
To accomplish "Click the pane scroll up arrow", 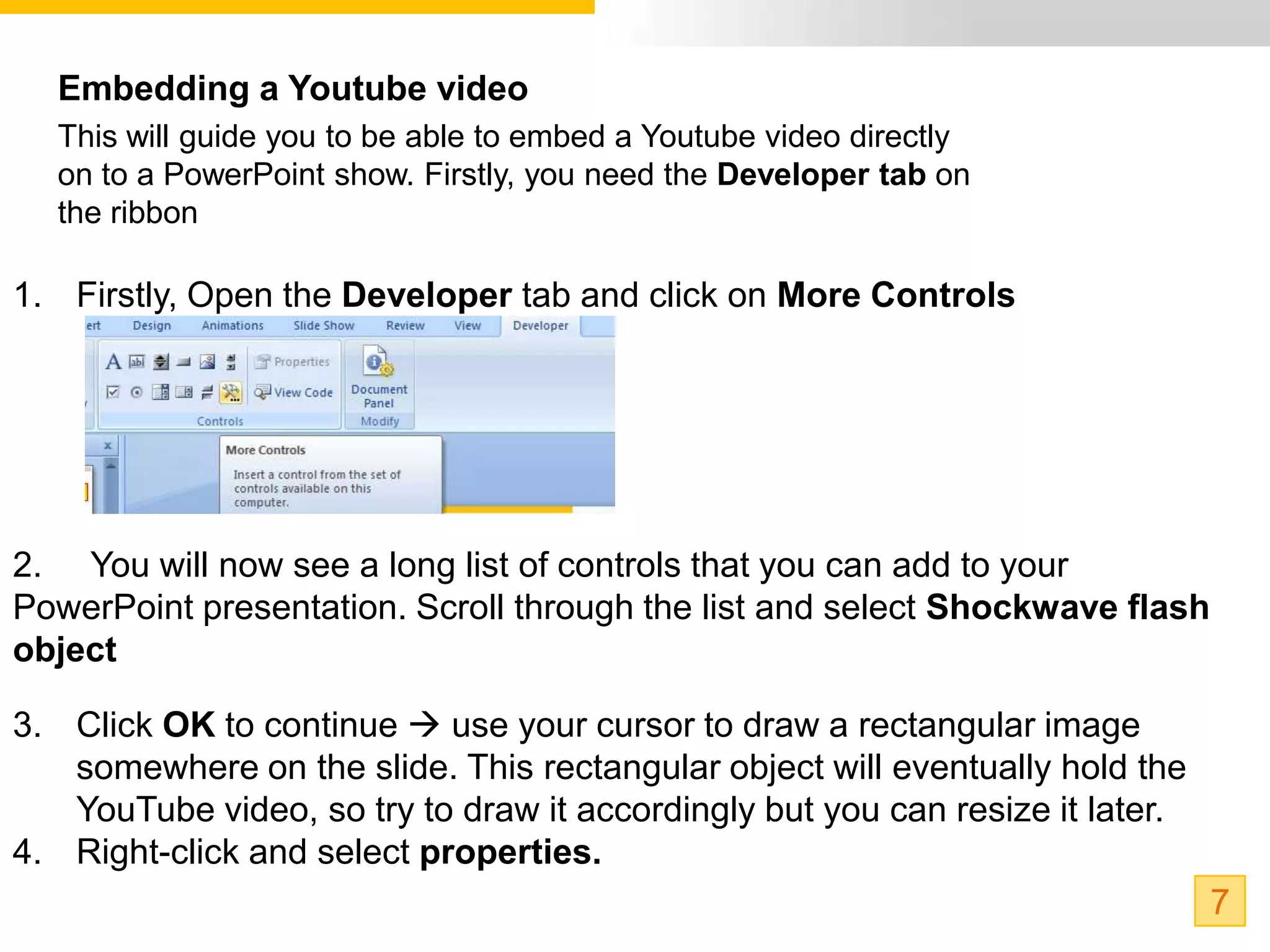I will point(110,465).
